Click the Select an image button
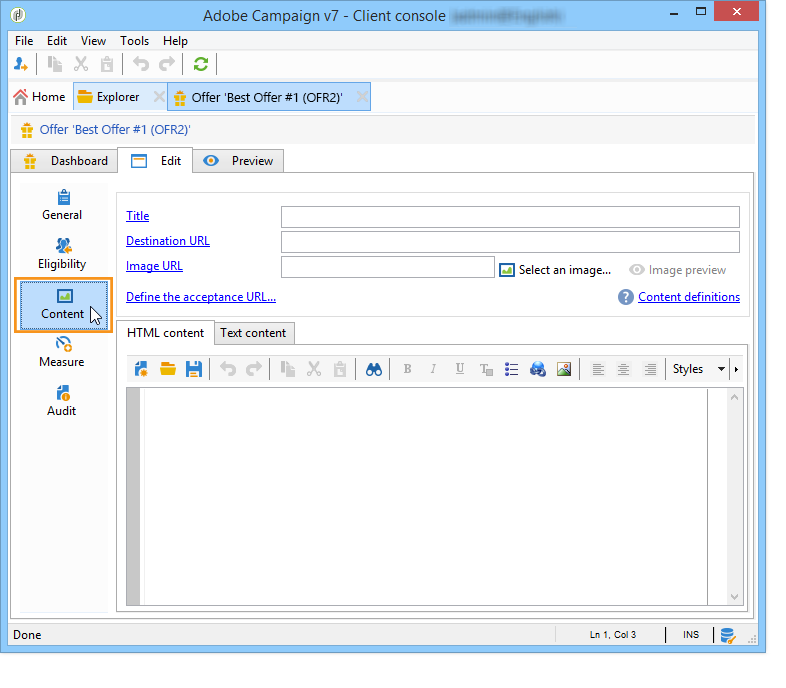Image resolution: width=786 pixels, height=688 pixels. [x=555, y=270]
